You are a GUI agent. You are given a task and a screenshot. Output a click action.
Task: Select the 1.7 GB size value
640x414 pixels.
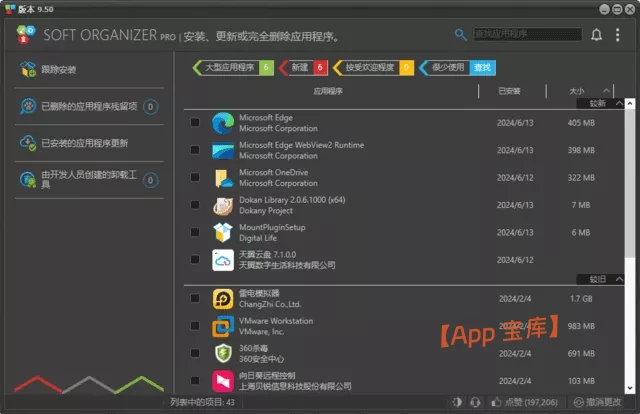tap(581, 299)
